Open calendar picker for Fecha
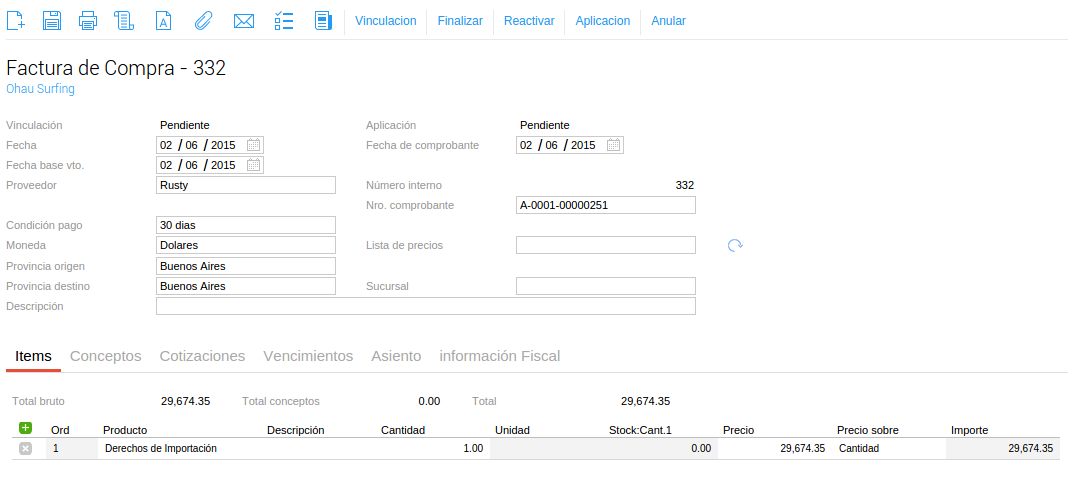 [253, 144]
